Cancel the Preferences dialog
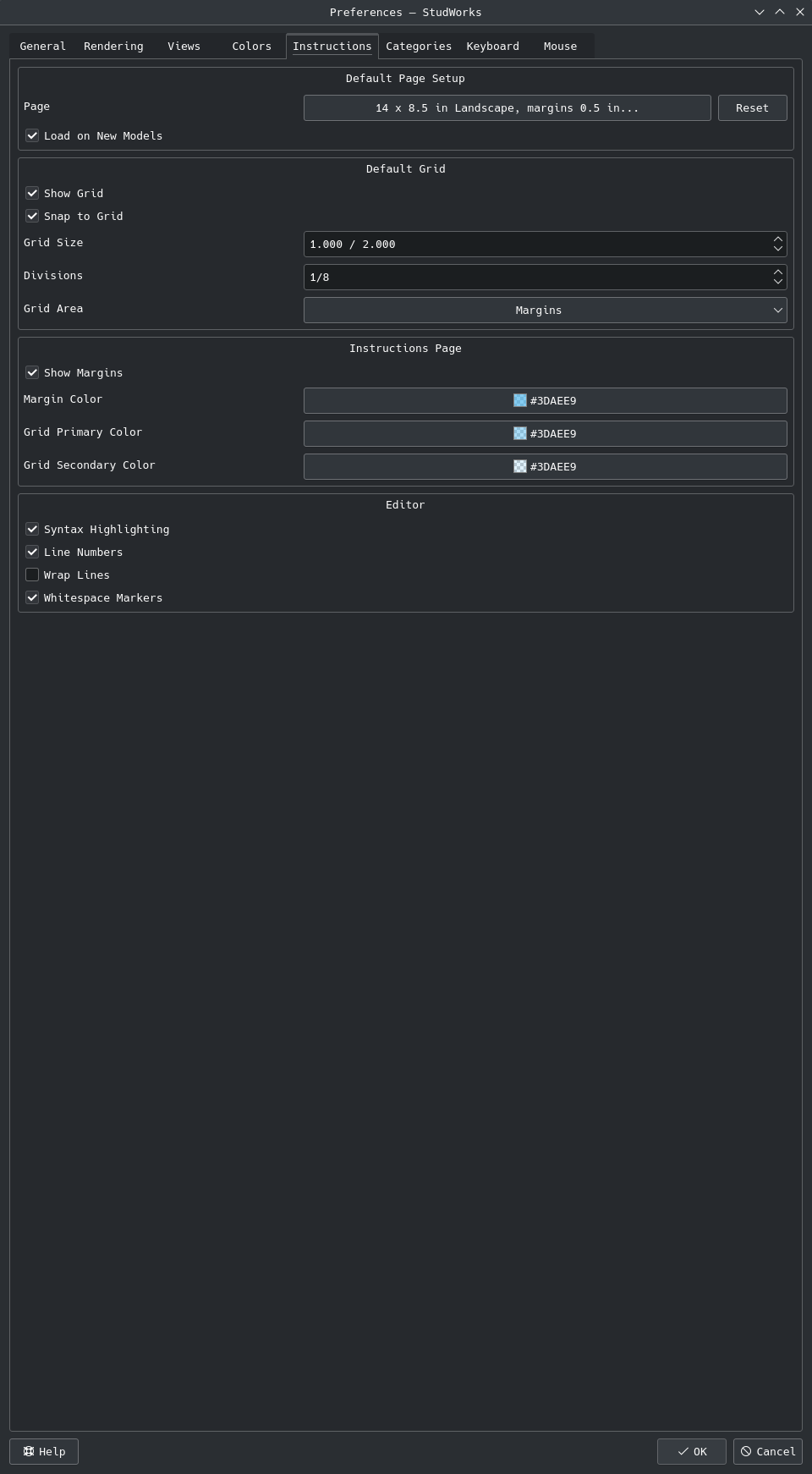The image size is (812, 1474). point(768,1451)
